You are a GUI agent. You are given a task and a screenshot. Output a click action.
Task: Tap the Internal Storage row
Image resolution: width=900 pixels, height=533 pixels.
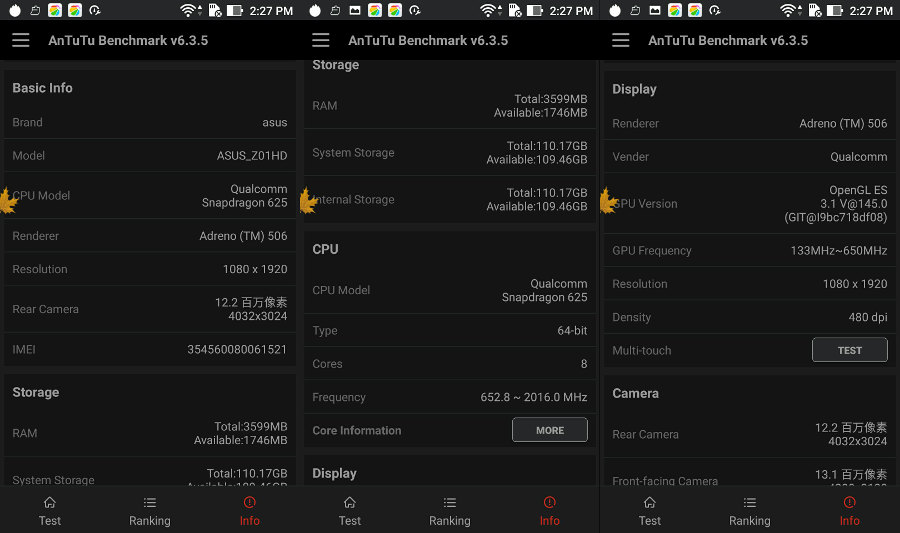(x=449, y=200)
